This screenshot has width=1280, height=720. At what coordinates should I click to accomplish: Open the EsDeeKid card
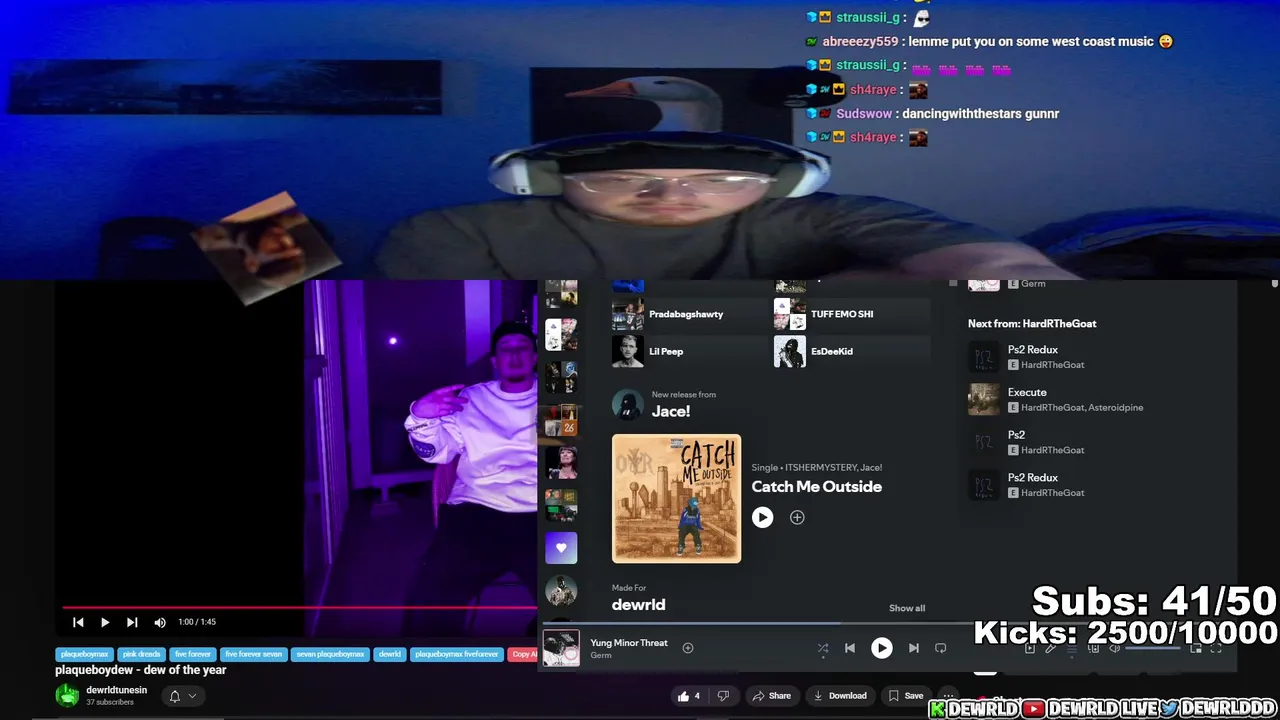coord(851,351)
